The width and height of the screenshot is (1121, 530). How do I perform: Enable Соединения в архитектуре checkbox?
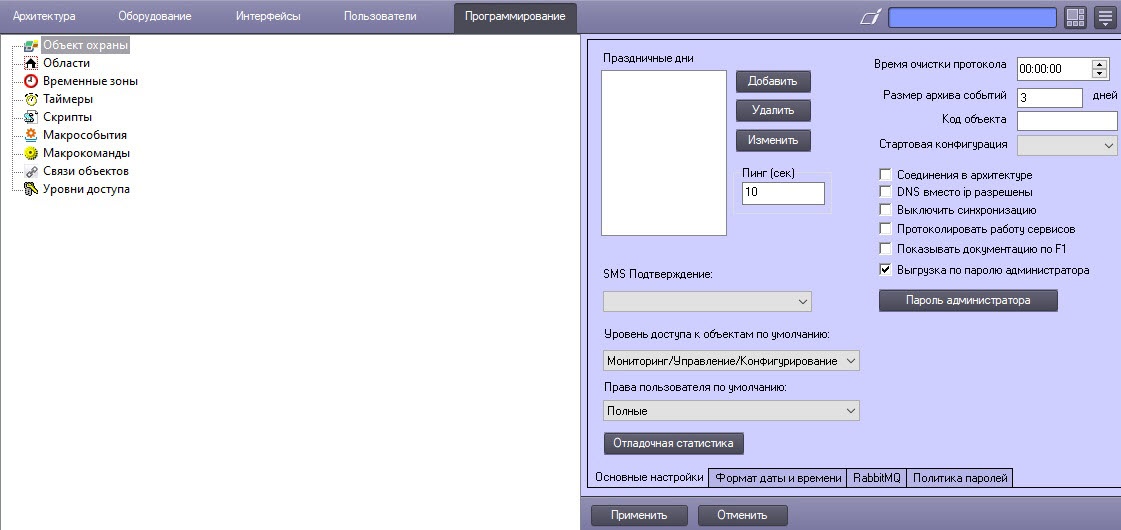click(885, 174)
